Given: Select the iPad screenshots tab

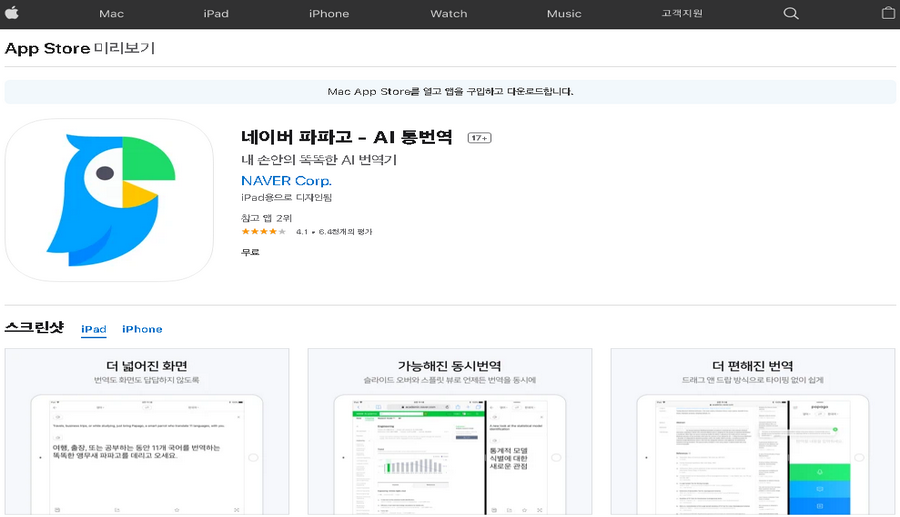Looking at the screenshot, I should point(94,329).
